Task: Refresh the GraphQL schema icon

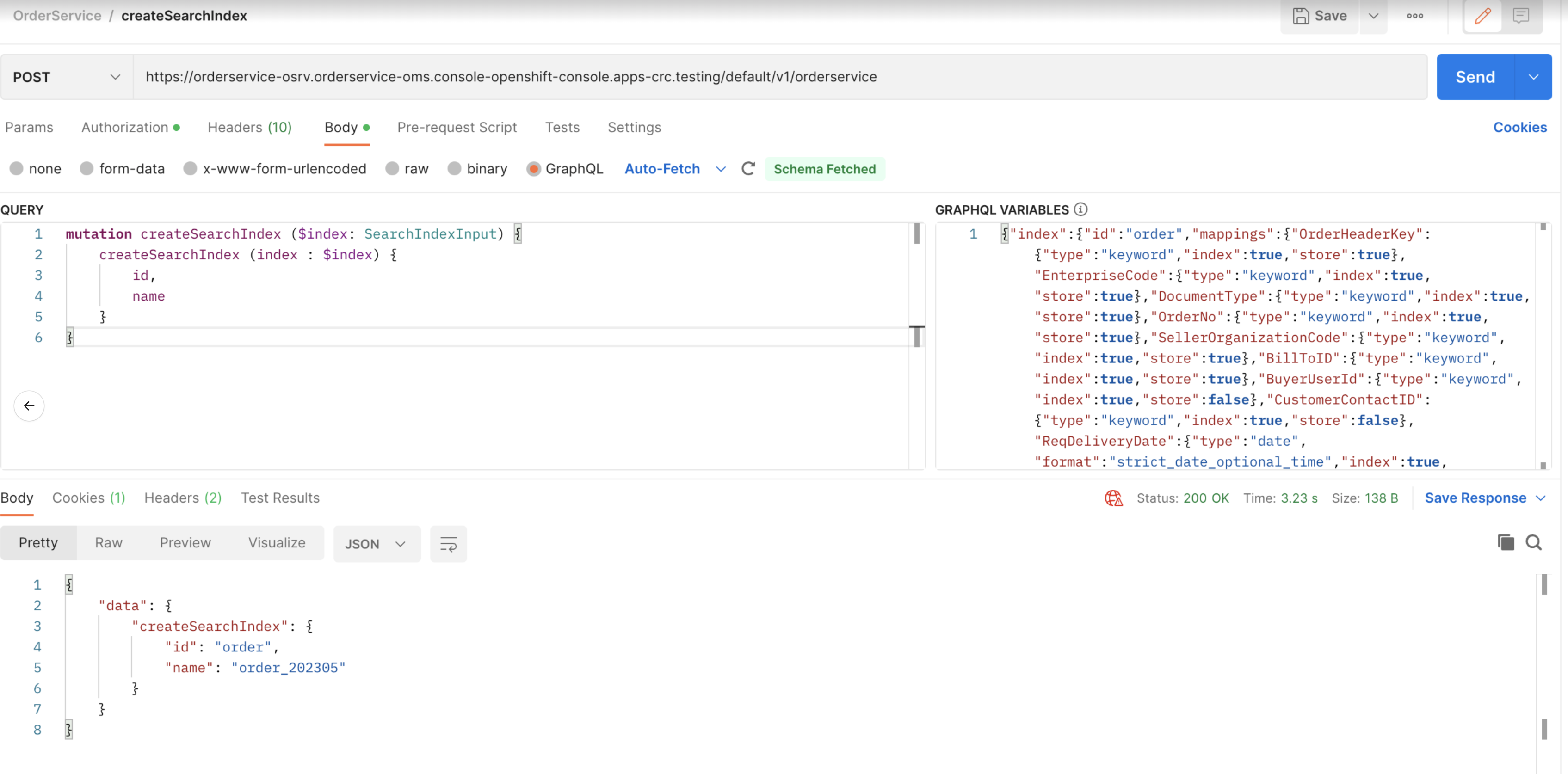Action: click(x=748, y=169)
